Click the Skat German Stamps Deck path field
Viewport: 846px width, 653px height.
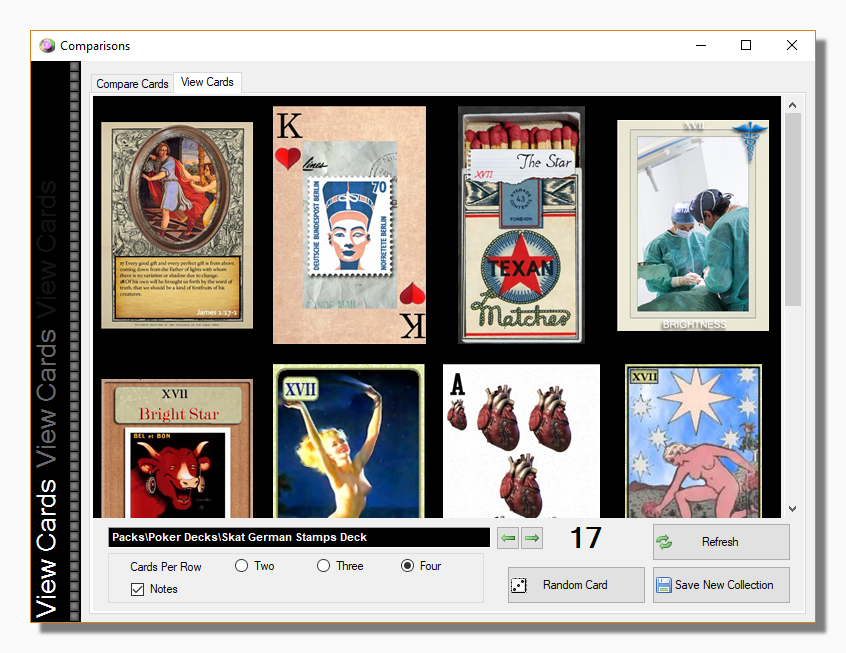[299, 538]
